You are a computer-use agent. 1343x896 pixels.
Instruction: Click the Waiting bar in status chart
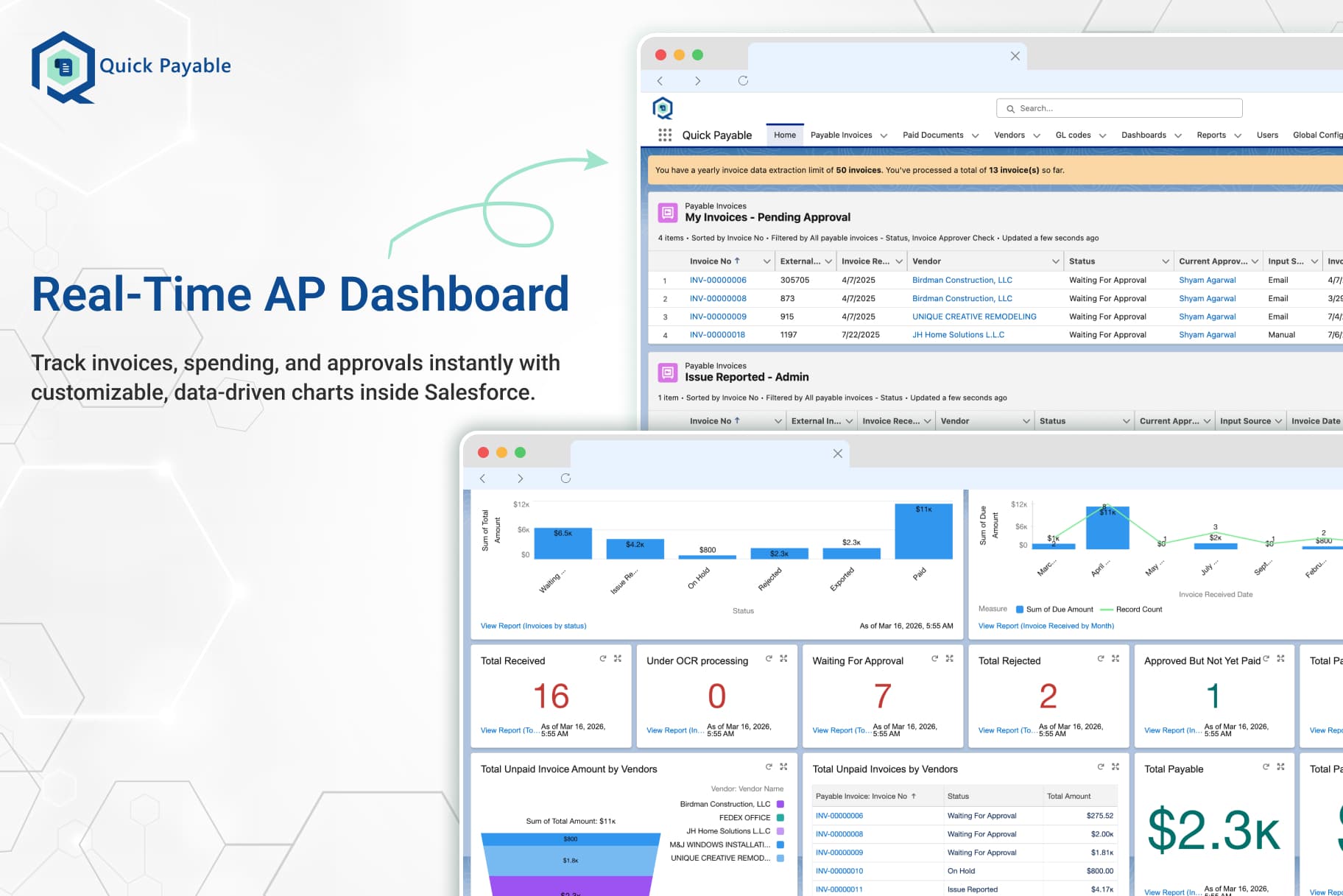click(563, 543)
